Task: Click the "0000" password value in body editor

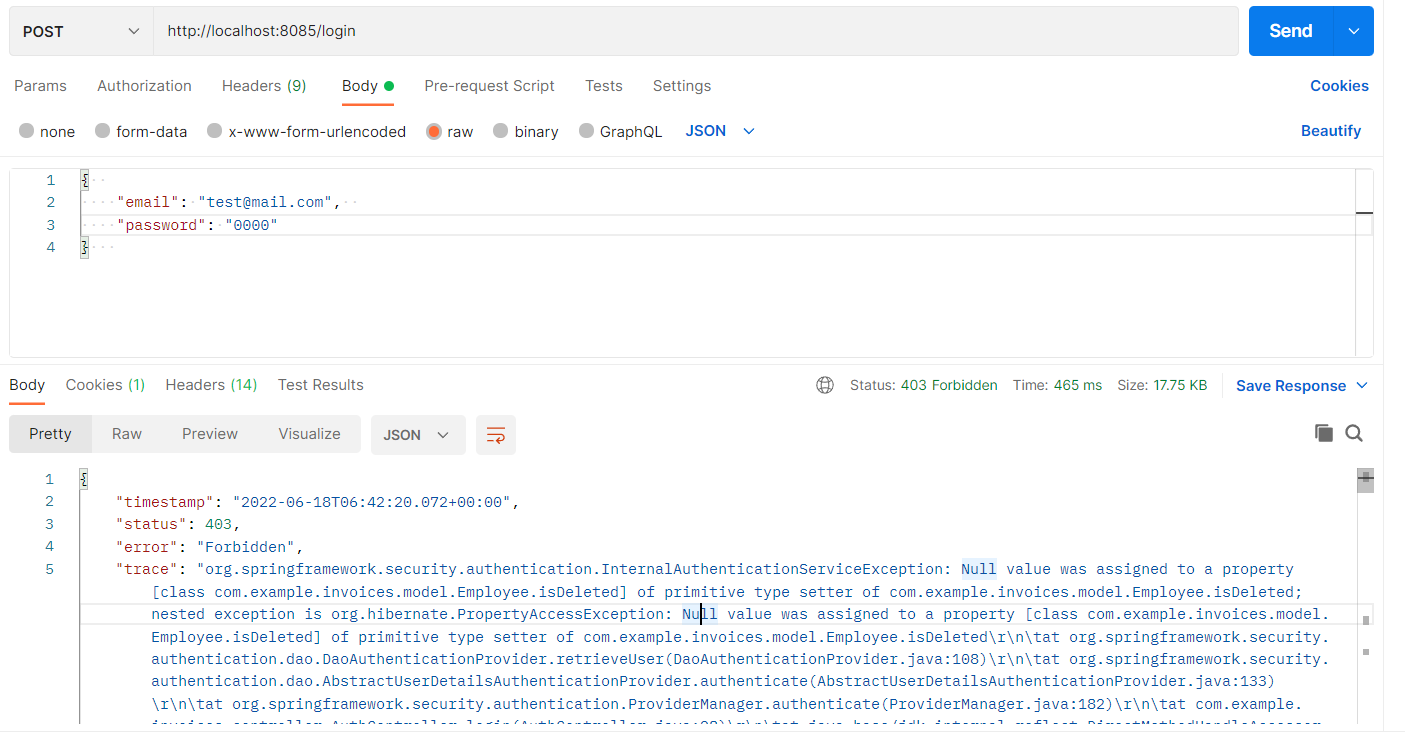Action: pyautogui.click(x=251, y=226)
